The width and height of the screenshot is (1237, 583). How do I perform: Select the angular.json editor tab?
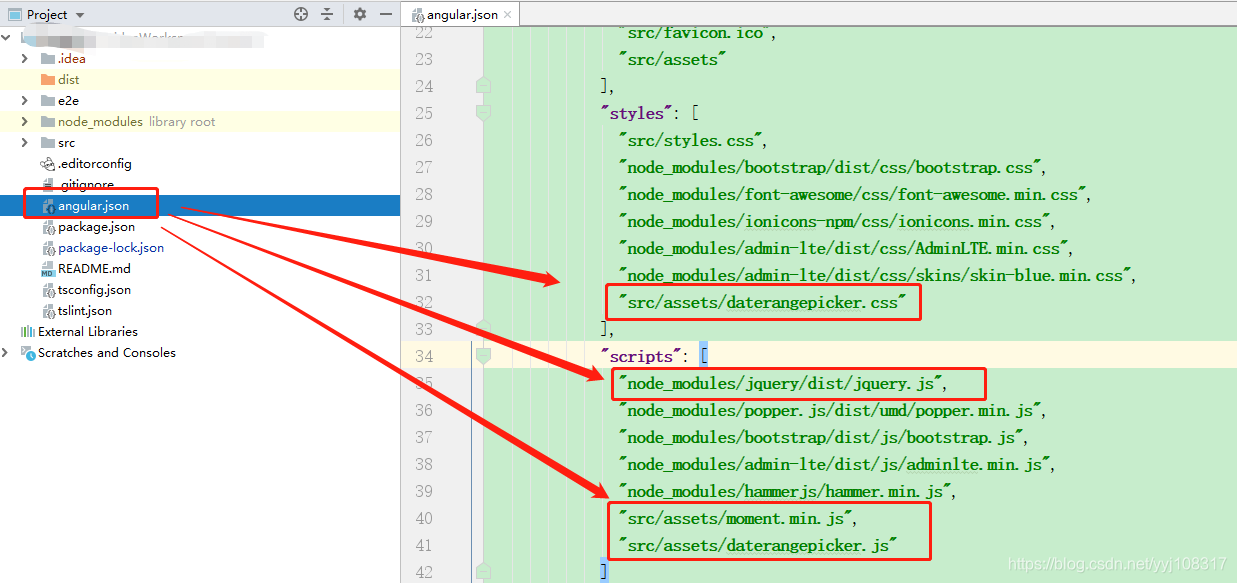[463, 15]
